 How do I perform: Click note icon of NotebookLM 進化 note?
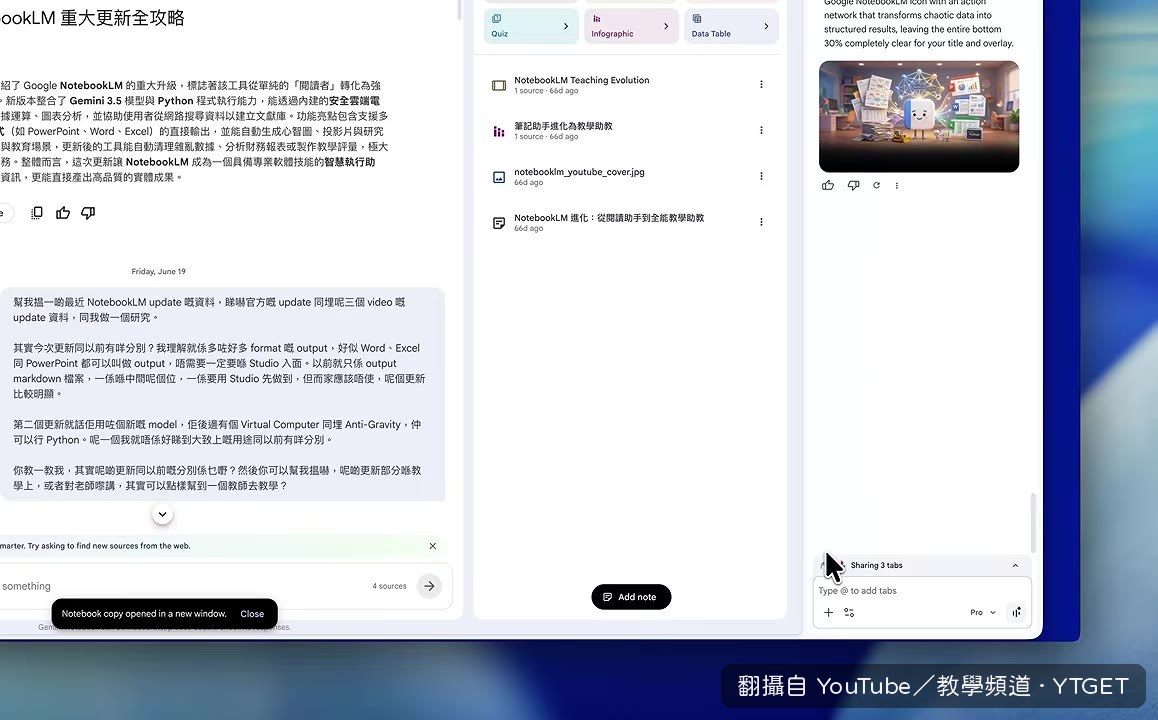[x=499, y=223]
